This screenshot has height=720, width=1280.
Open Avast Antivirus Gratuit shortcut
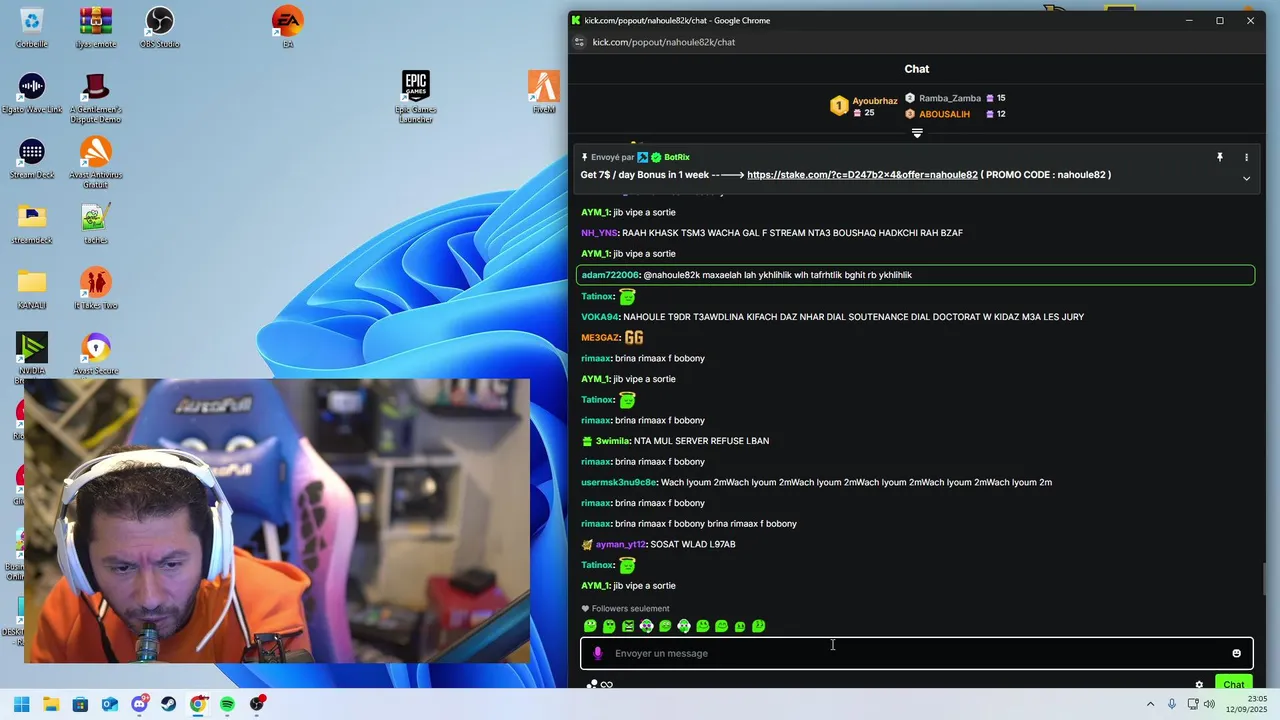pos(96,162)
